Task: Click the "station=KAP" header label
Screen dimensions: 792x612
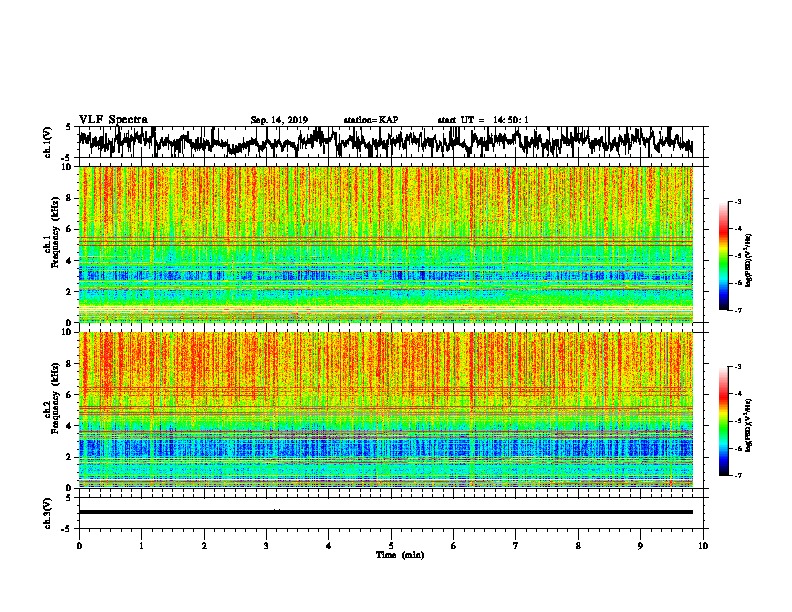Action: tap(371, 120)
